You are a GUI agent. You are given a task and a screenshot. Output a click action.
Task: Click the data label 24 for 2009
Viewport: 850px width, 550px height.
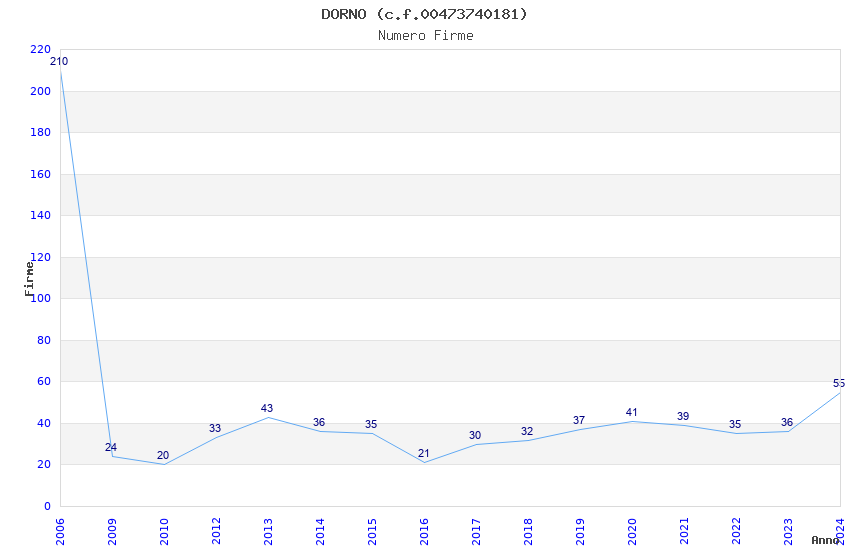click(111, 448)
